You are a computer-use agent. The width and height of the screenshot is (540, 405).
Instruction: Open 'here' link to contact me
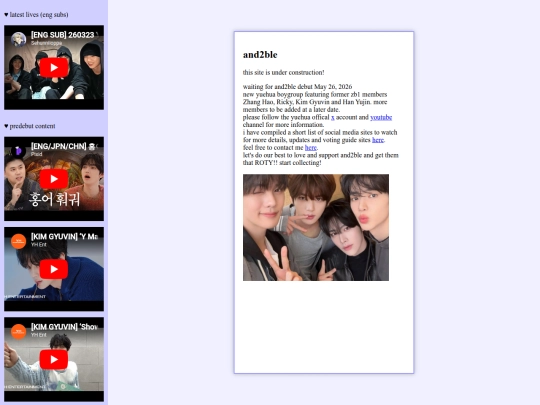click(x=311, y=147)
